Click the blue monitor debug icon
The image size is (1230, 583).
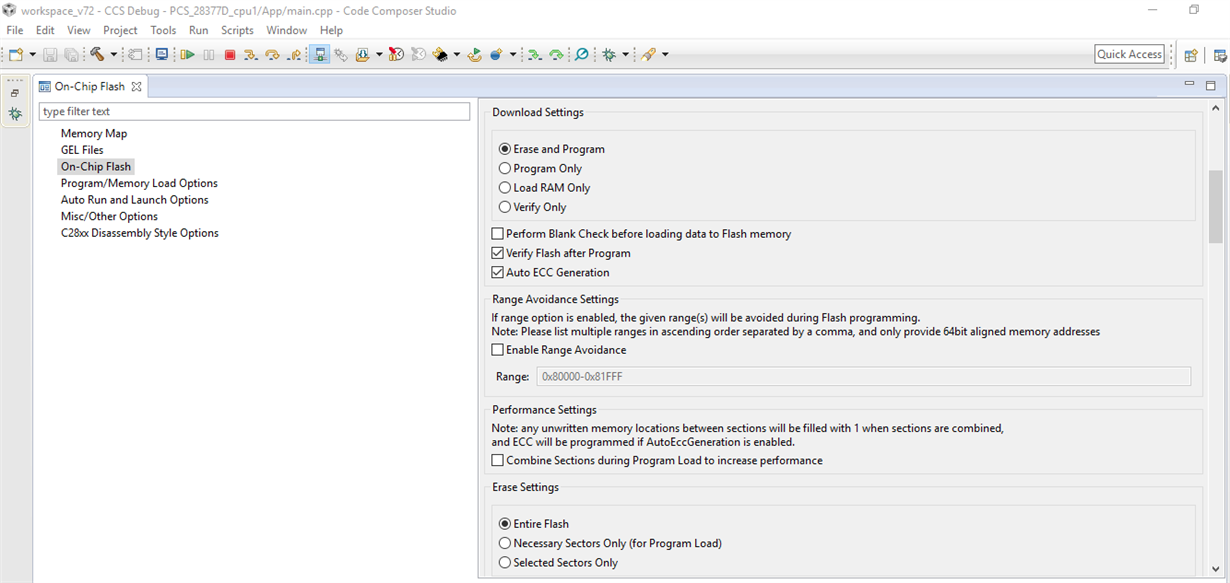coord(161,55)
